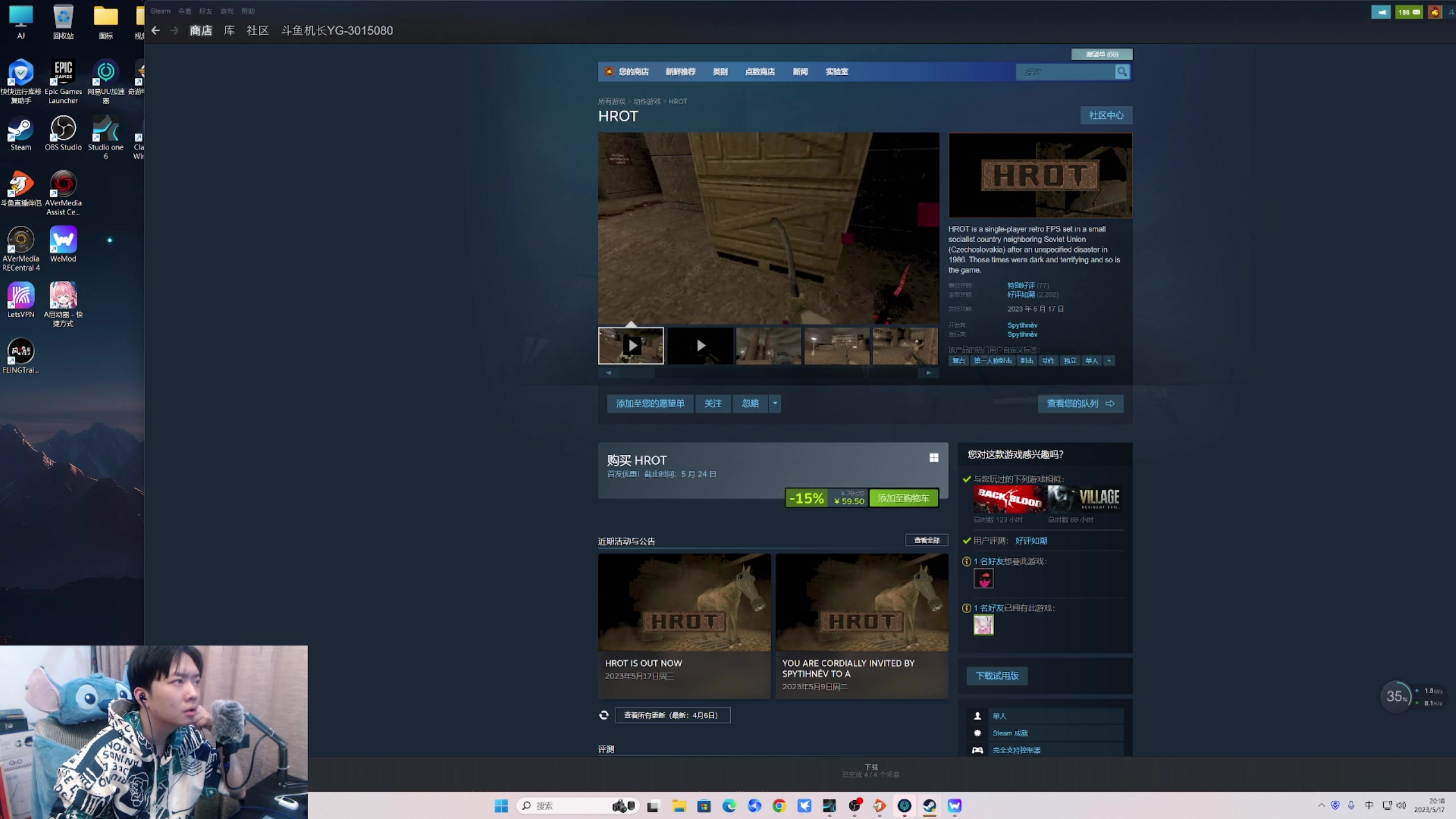Click the 下载试用版 demo button

click(997, 676)
